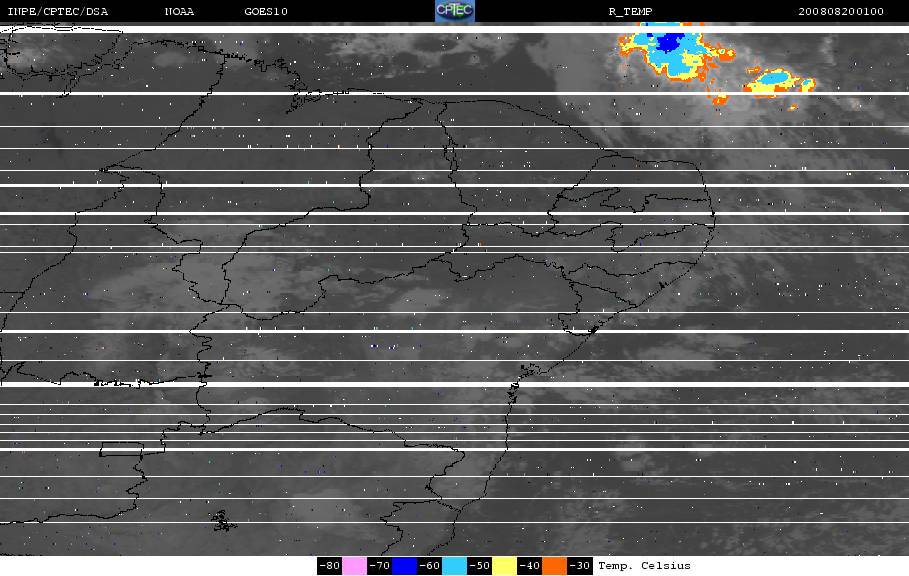Click the small rectangular district outline on map
Viewport: 909px width, 576px height.
[x=121, y=450]
